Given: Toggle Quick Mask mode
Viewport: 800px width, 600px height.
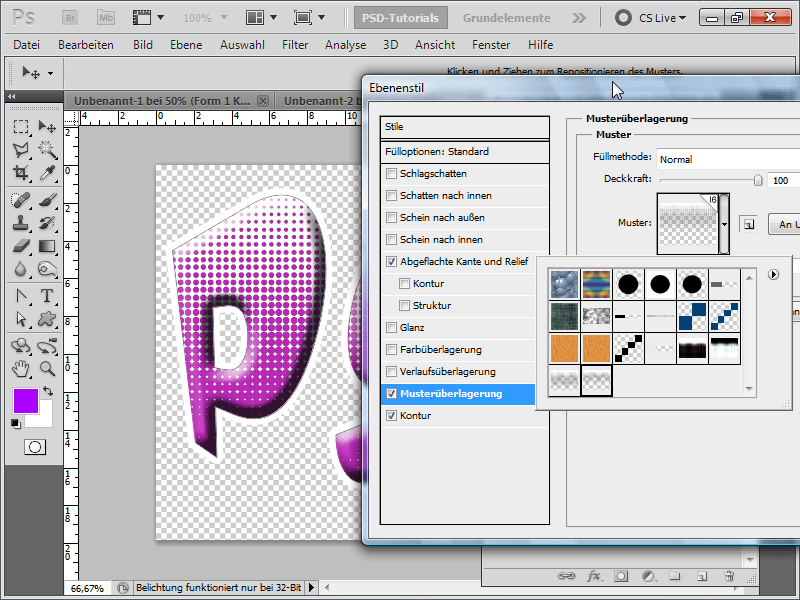Looking at the screenshot, I should (x=35, y=447).
